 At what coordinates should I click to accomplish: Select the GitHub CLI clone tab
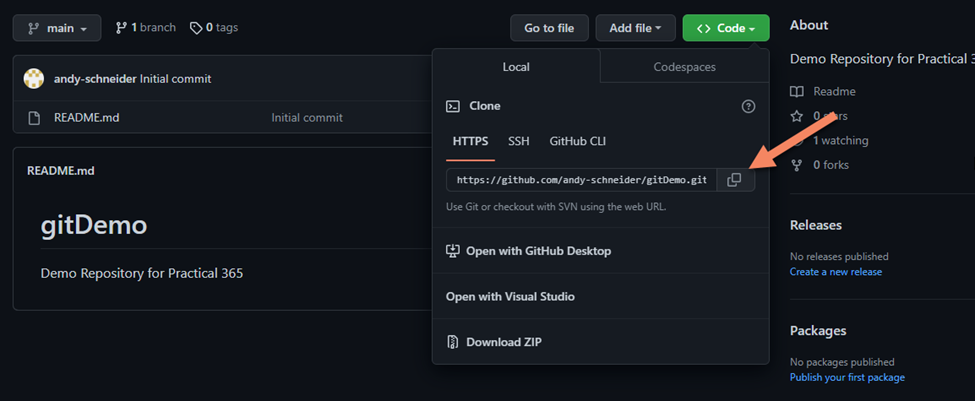pos(578,142)
